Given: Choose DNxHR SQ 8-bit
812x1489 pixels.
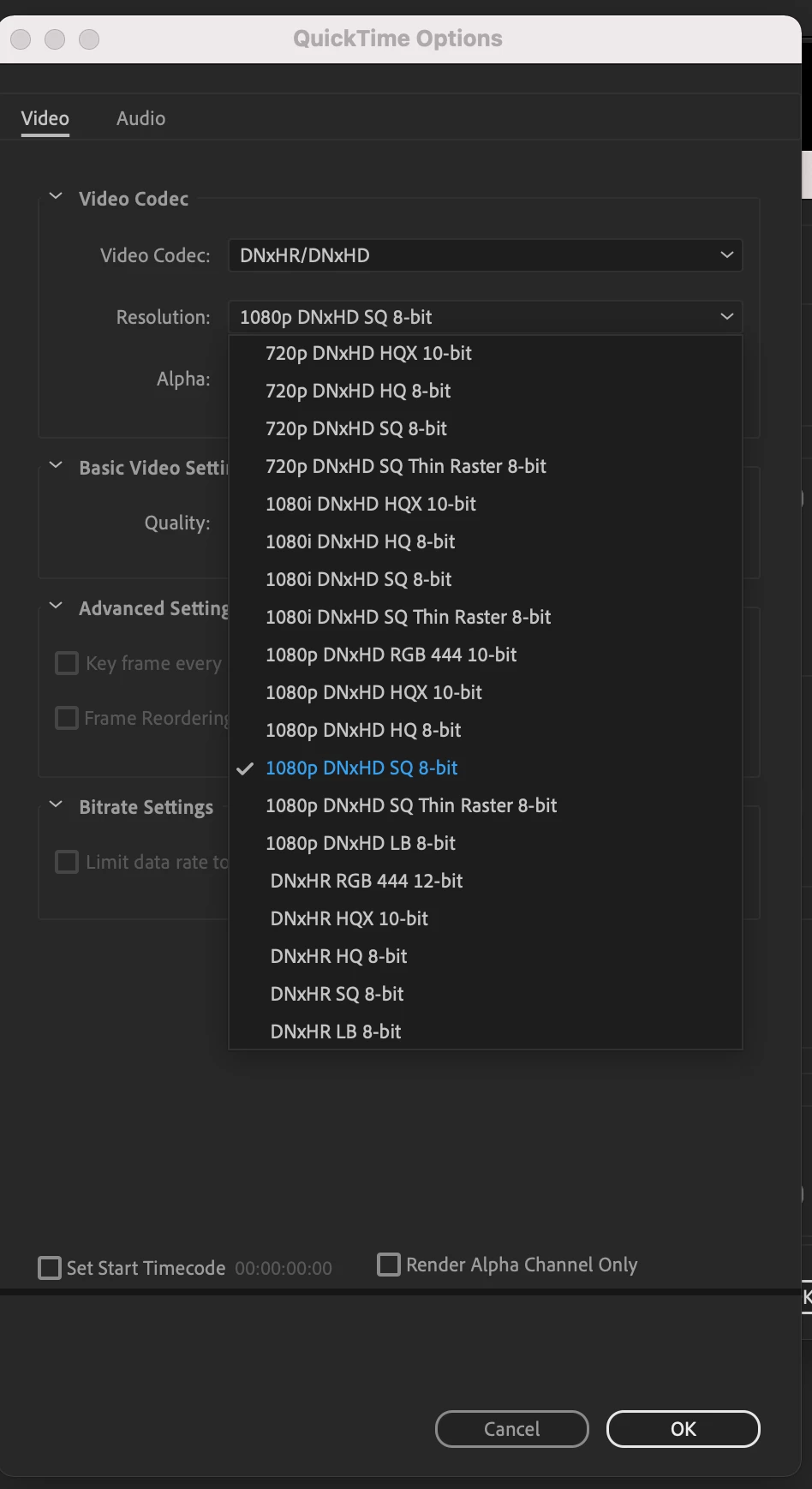Looking at the screenshot, I should pyautogui.click(x=485, y=994).
